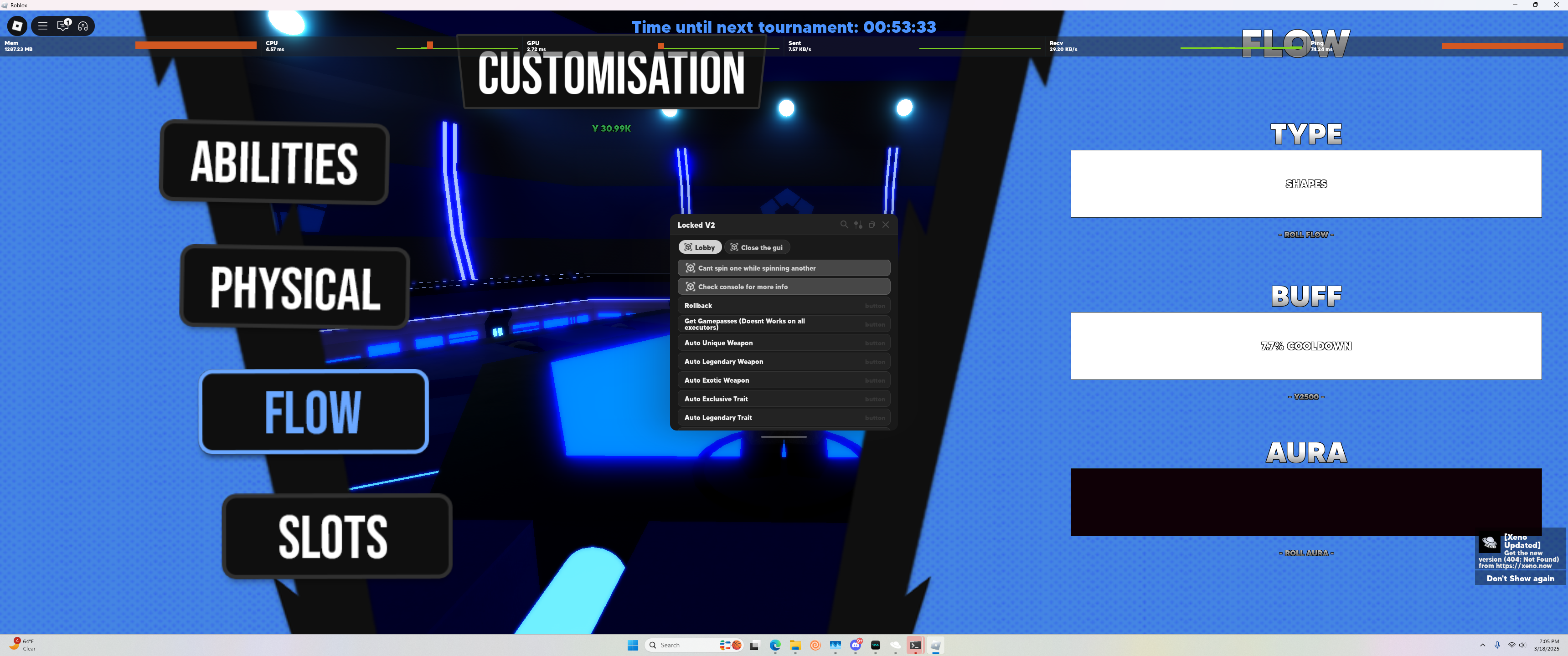This screenshot has height=656, width=1568.
Task: Open the ABILITIES customisation menu
Action: pos(274,162)
